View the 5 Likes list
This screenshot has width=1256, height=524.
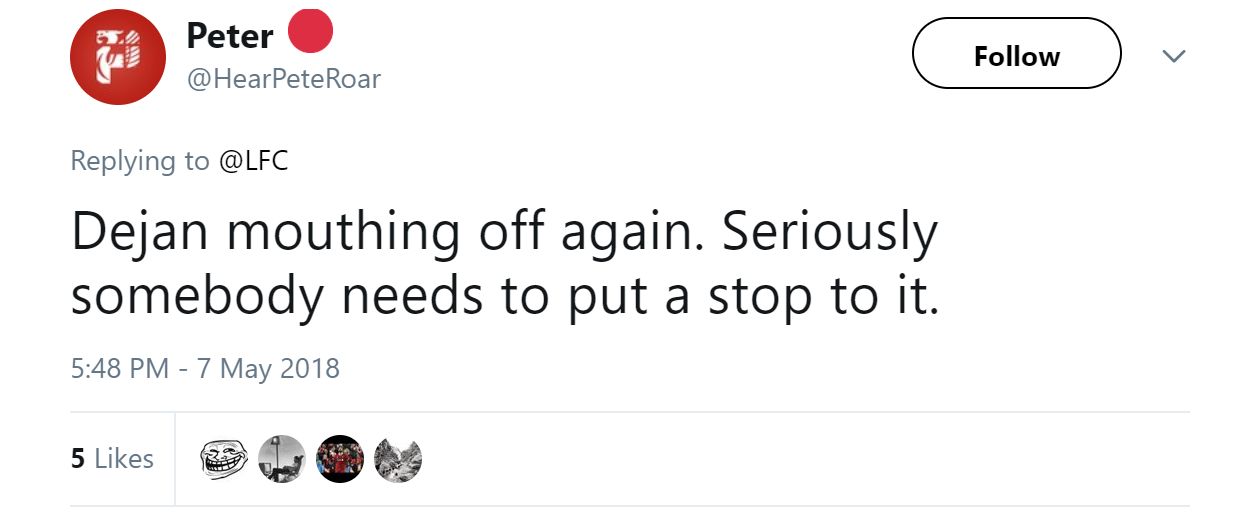pyautogui.click(x=112, y=459)
